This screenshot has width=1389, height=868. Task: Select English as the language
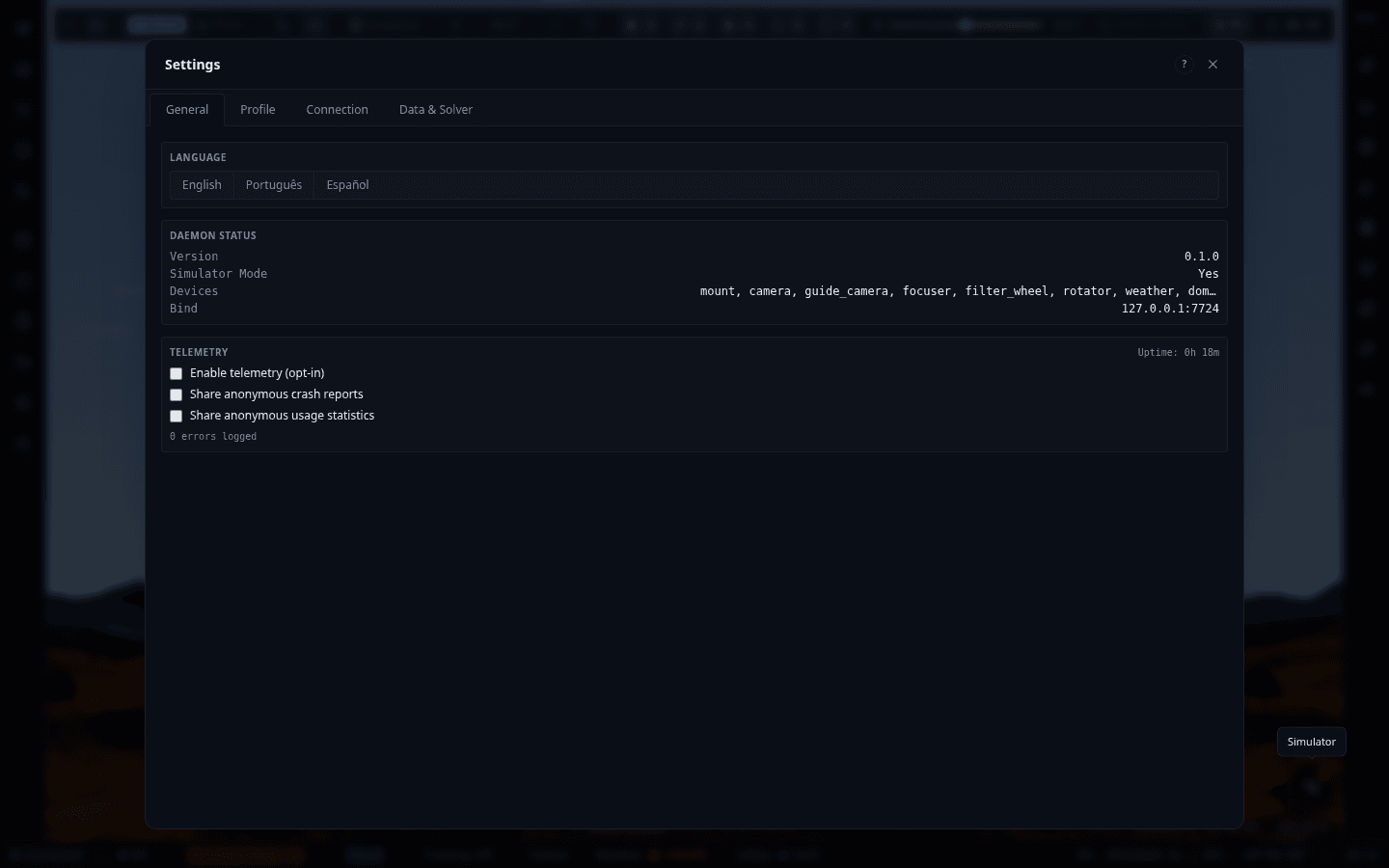point(202,185)
